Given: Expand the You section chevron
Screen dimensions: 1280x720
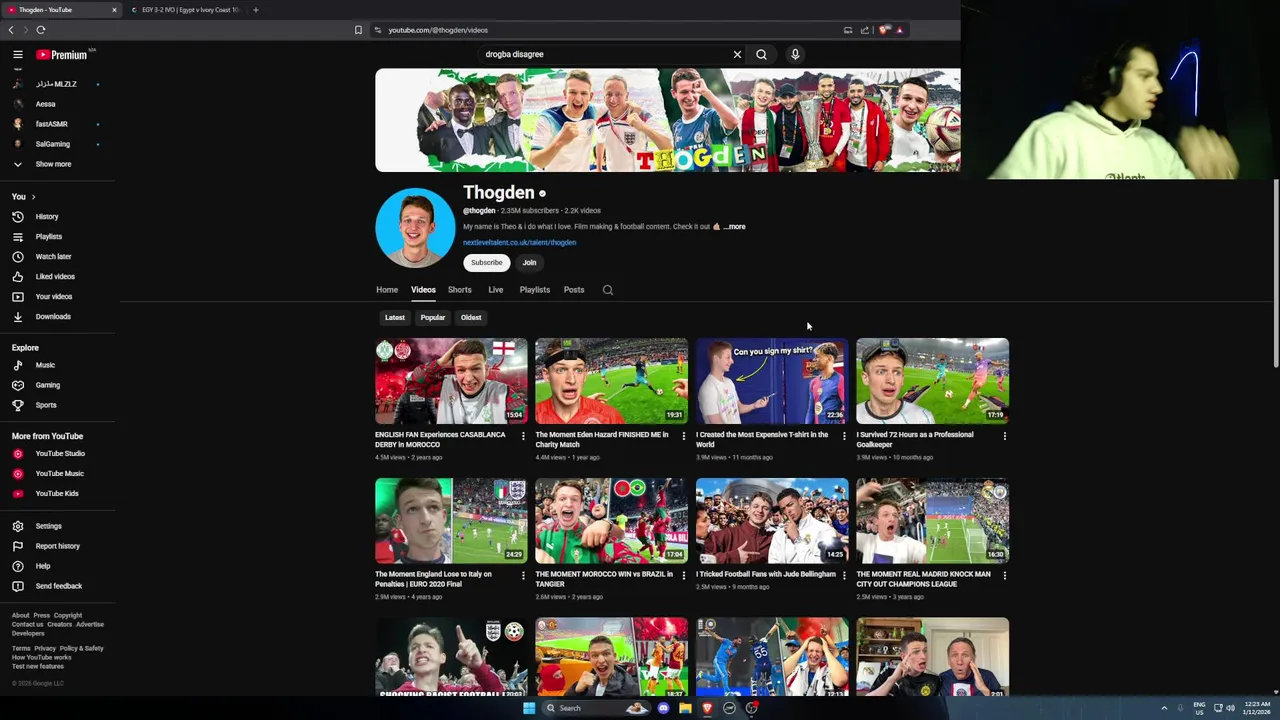Looking at the screenshot, I should click(x=33, y=197).
